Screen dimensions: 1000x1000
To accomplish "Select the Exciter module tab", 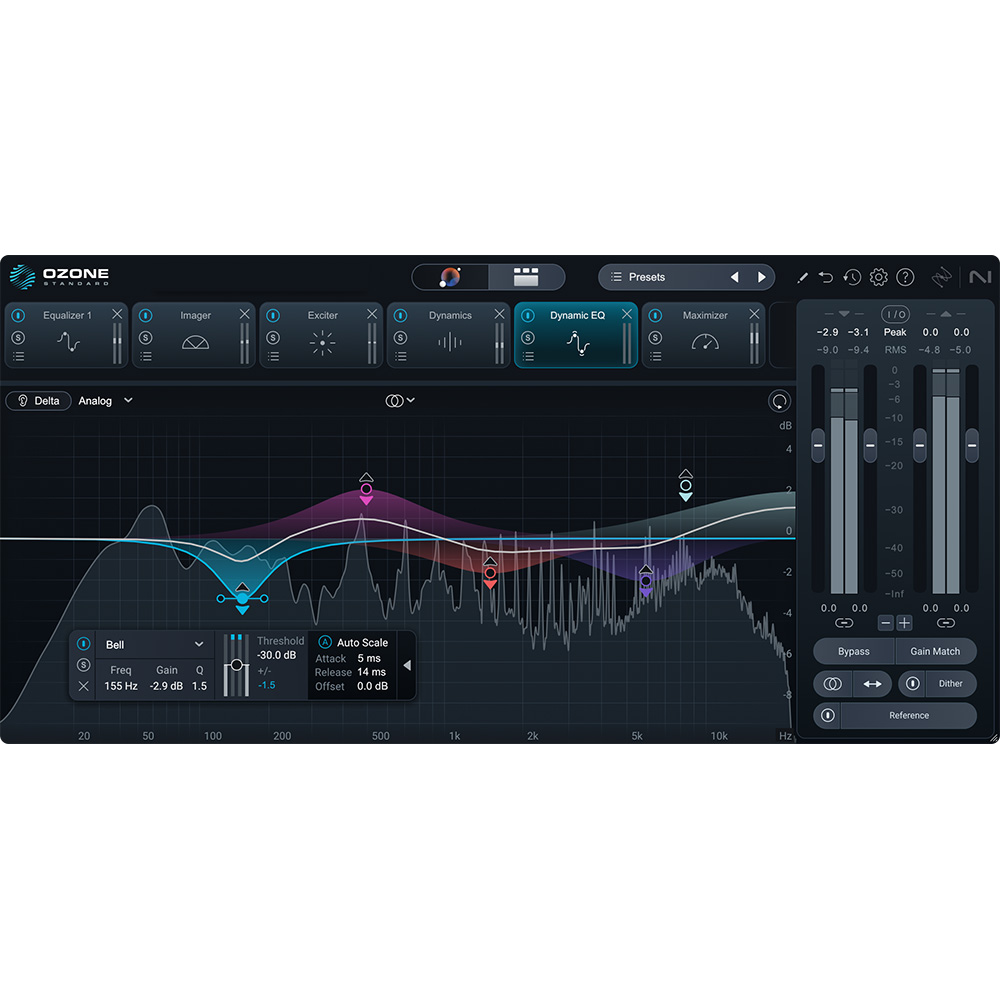I will tap(321, 335).
